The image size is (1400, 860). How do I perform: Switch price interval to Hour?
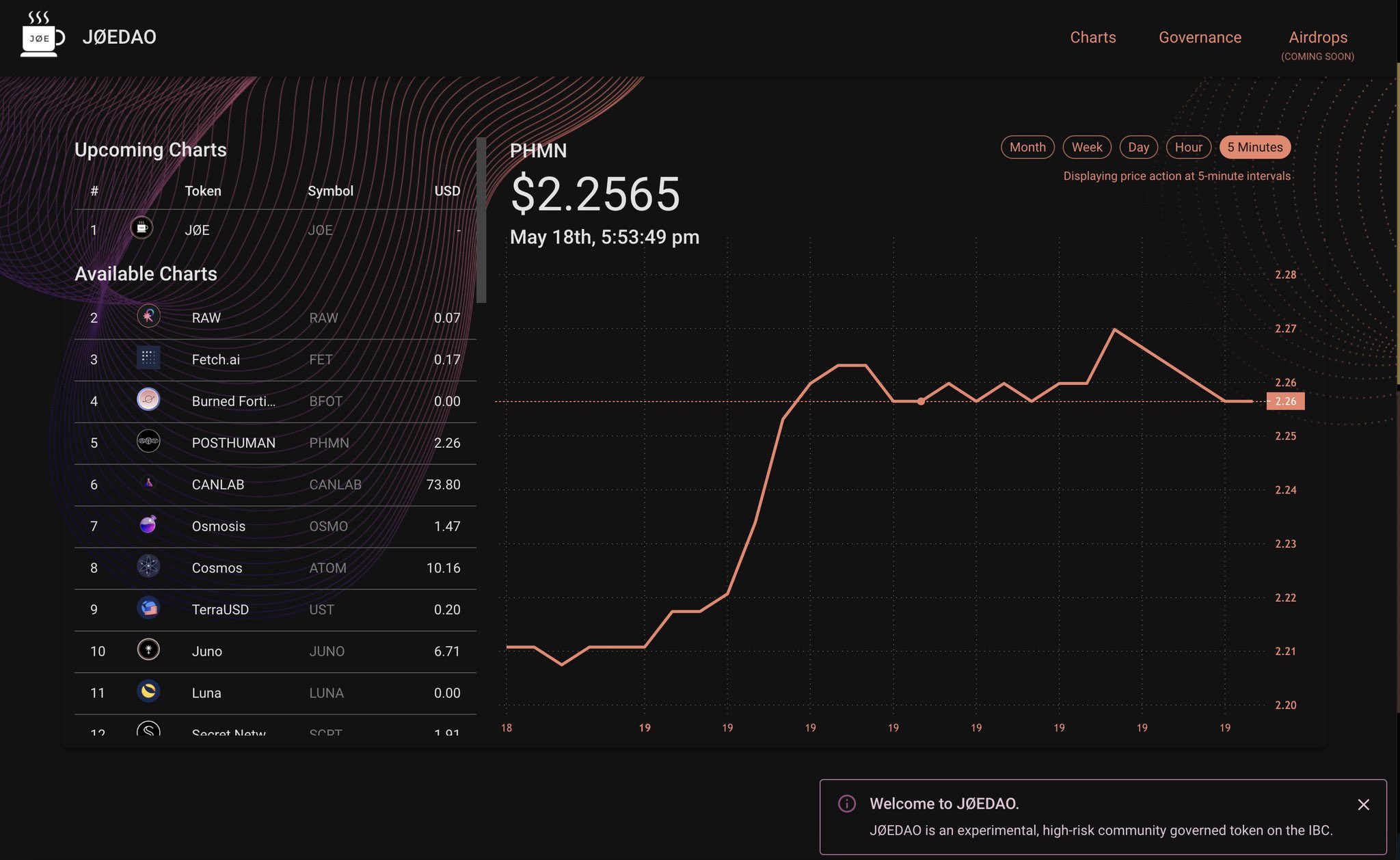tap(1189, 147)
